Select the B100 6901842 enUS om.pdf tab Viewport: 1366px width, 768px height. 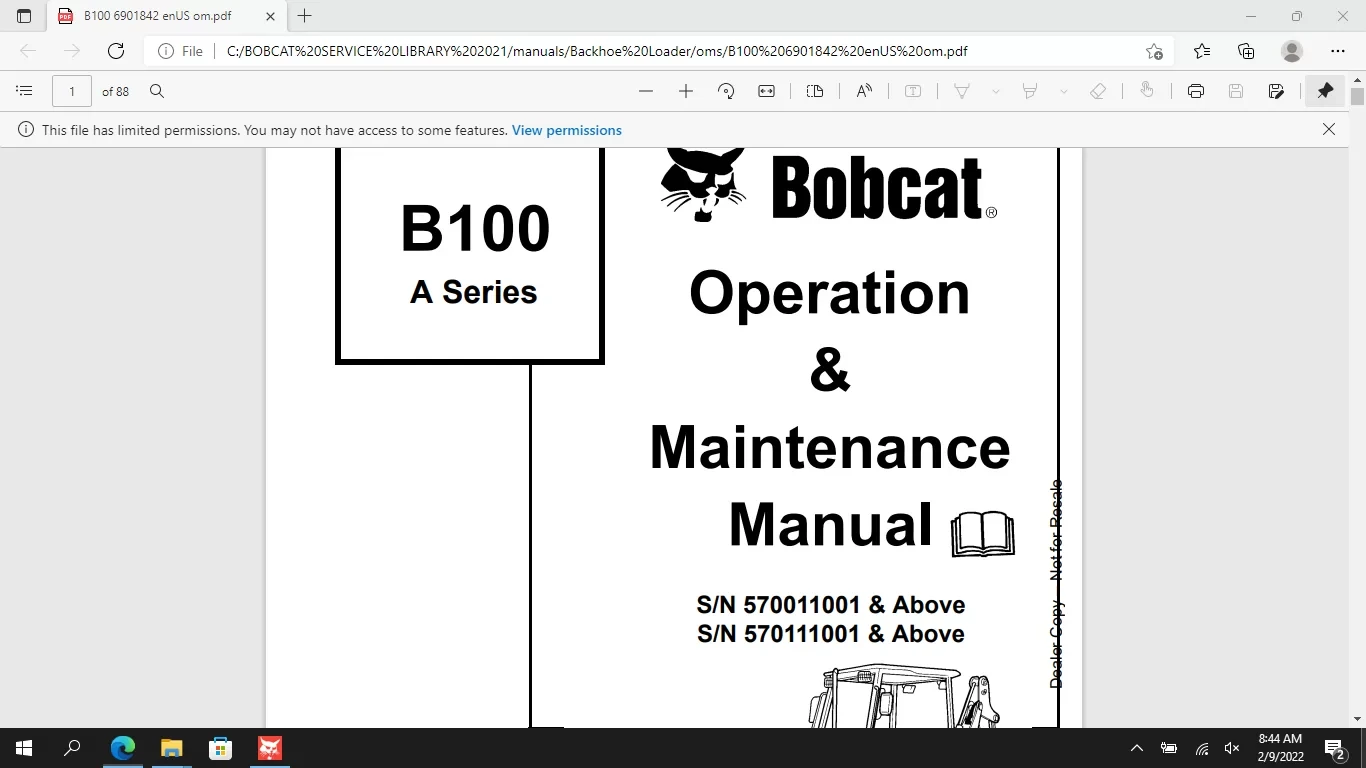157,16
